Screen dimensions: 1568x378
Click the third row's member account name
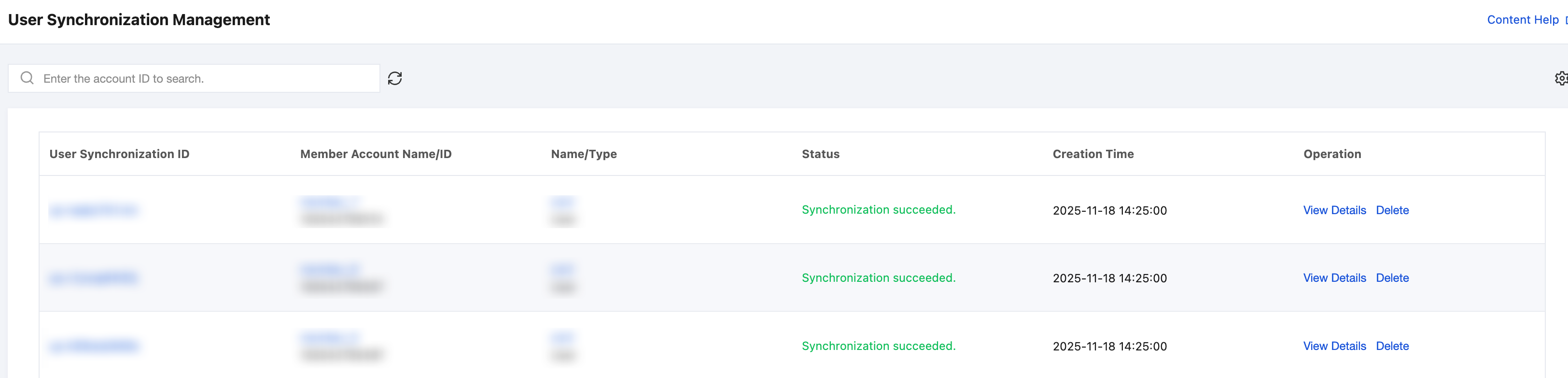[x=329, y=338]
